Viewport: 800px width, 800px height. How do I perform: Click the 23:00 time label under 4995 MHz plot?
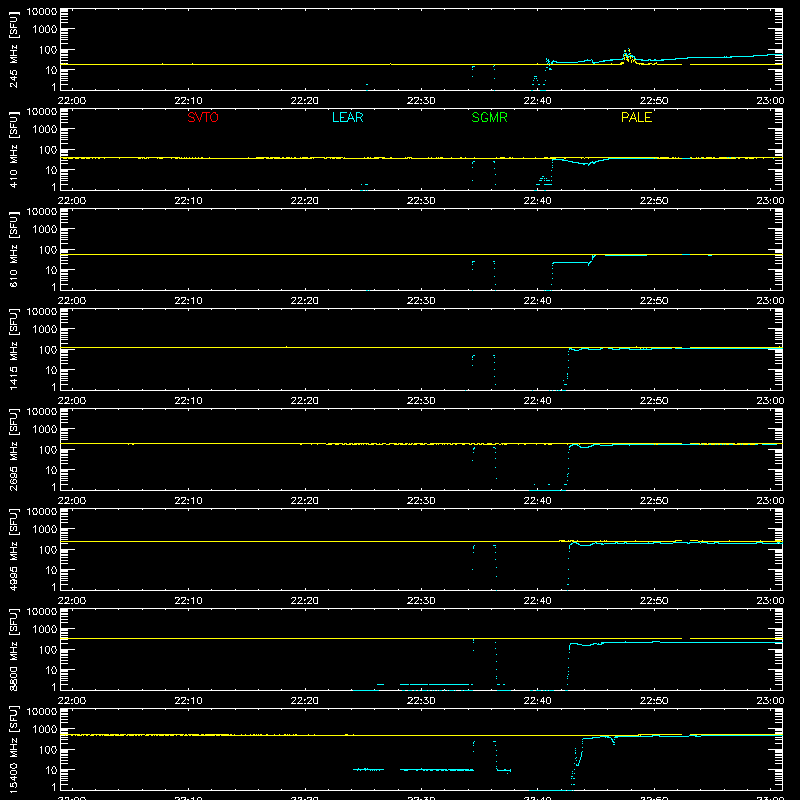click(770, 601)
